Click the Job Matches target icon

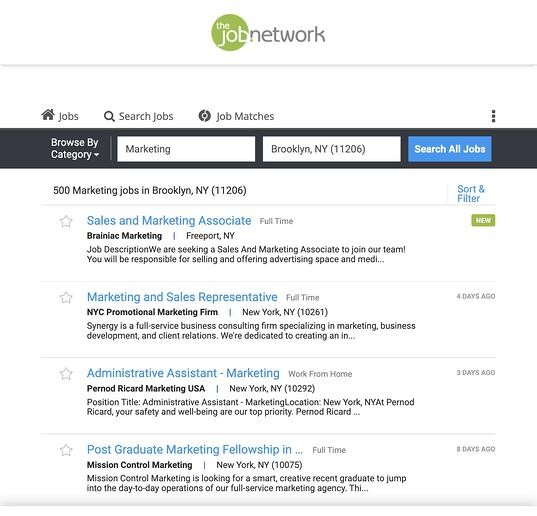204,116
